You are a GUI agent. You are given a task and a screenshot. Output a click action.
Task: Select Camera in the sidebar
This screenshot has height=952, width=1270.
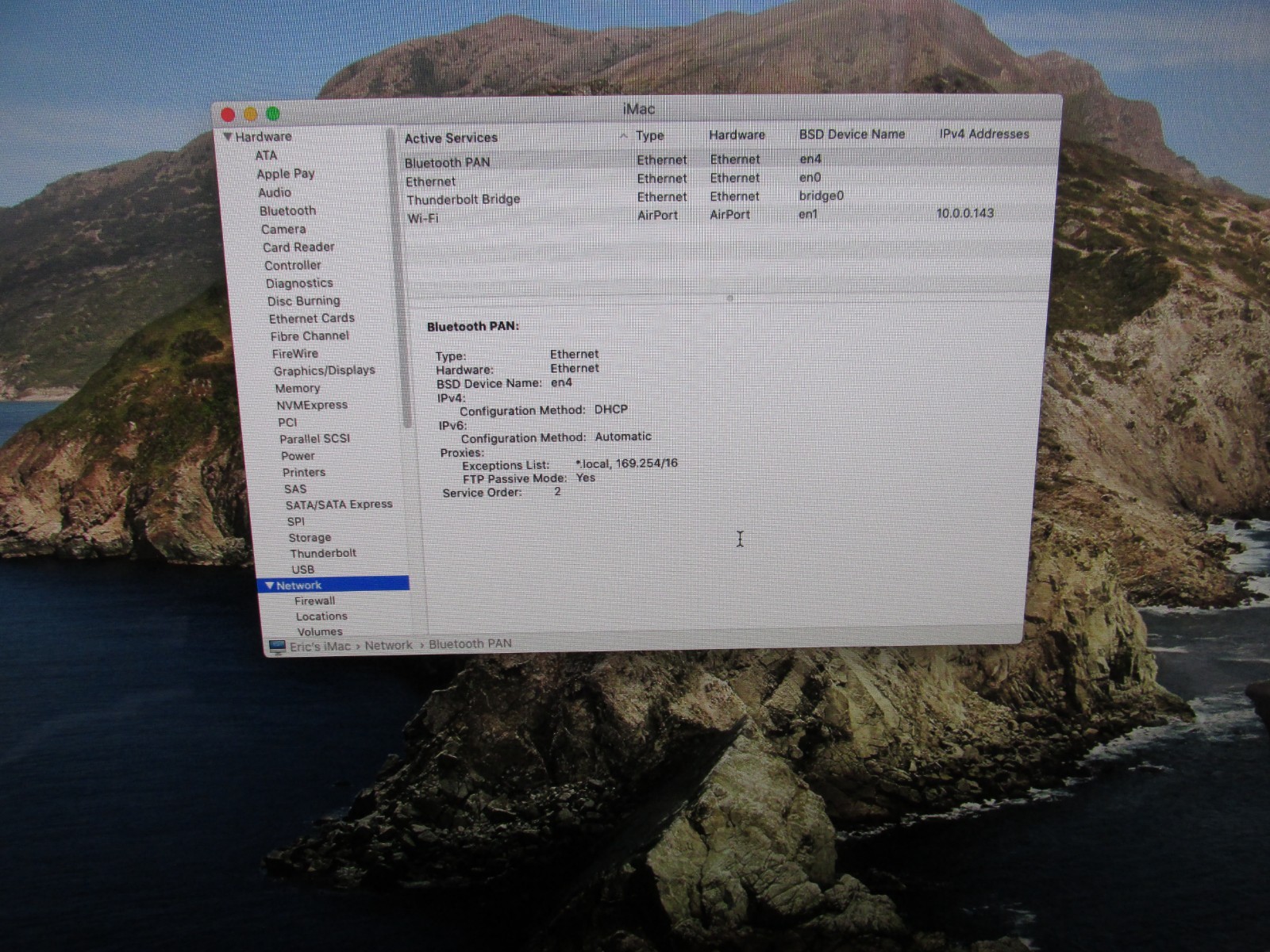283,228
